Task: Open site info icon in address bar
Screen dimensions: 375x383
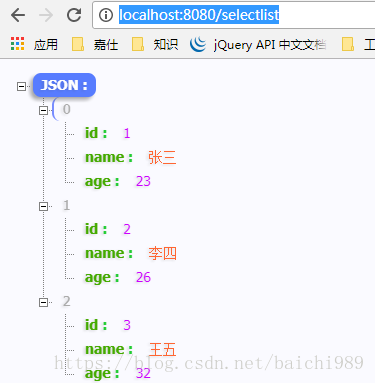Action: point(106,15)
